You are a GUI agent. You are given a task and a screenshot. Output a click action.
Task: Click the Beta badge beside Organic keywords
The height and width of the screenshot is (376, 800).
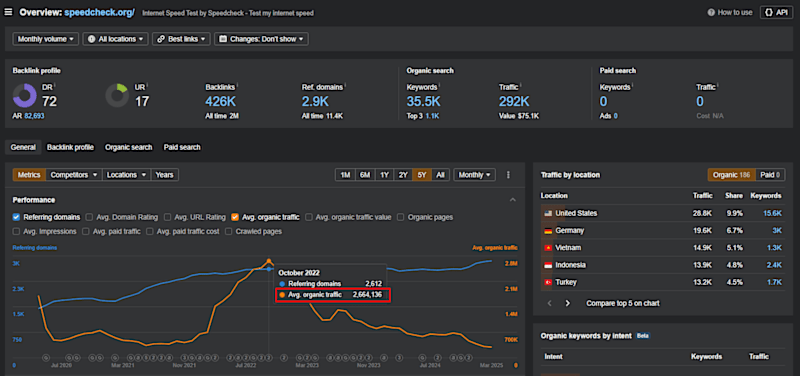643,336
